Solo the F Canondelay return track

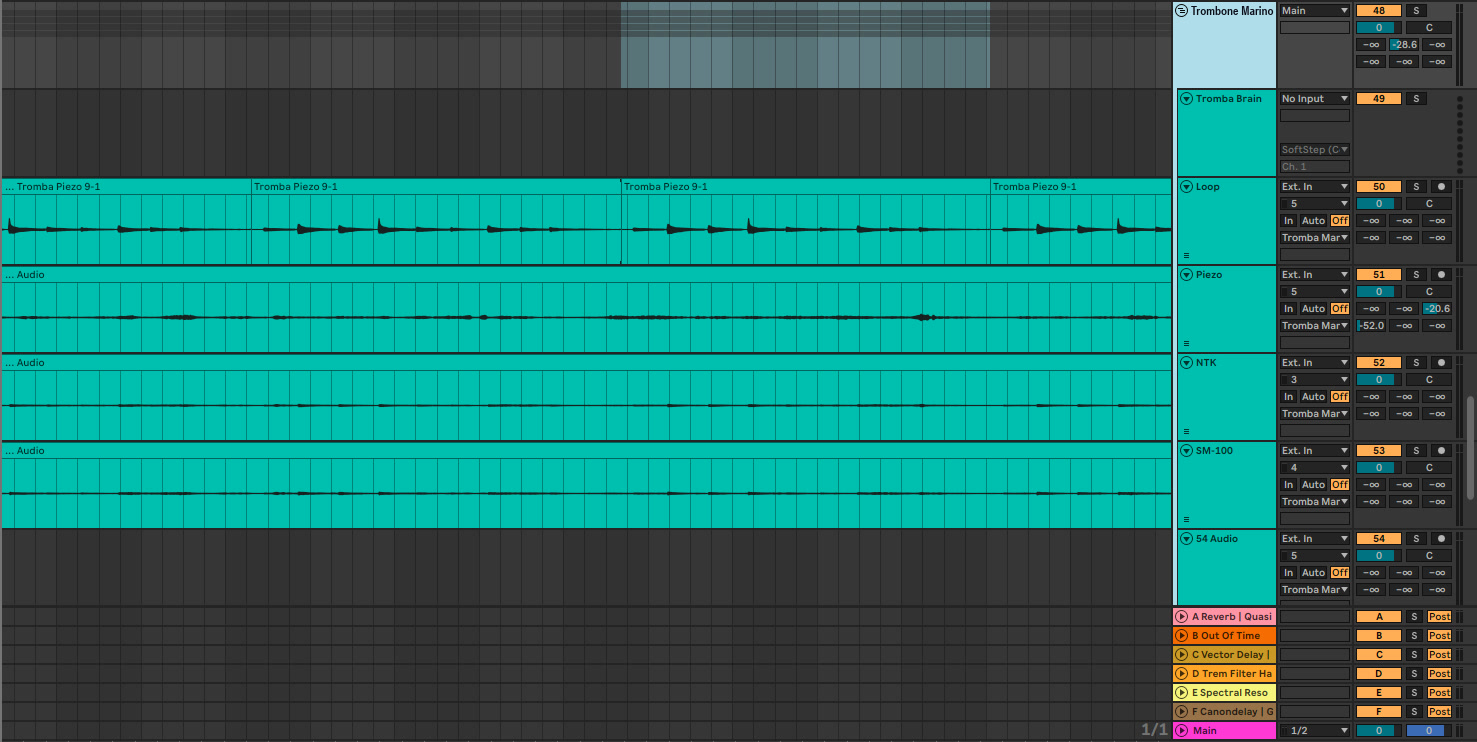tap(1414, 712)
